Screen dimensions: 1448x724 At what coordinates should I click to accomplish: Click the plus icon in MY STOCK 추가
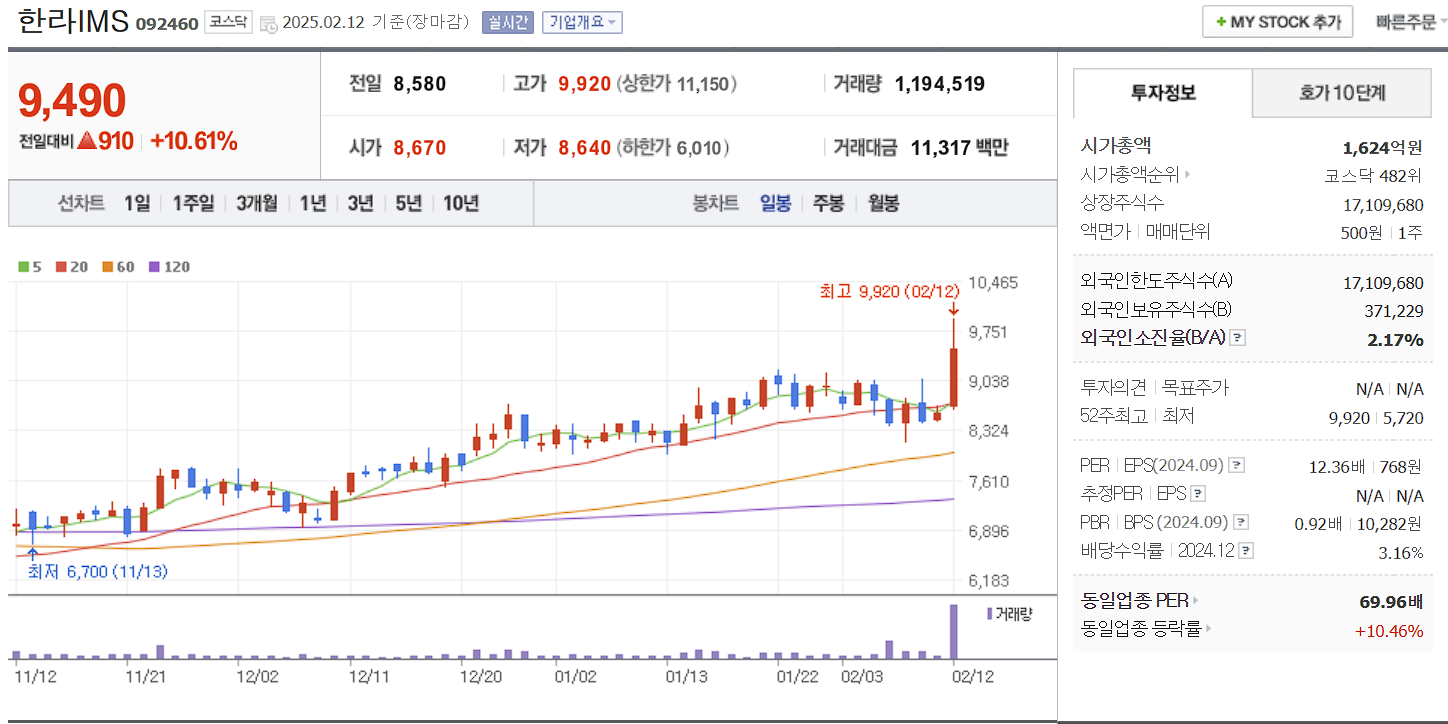[1220, 21]
